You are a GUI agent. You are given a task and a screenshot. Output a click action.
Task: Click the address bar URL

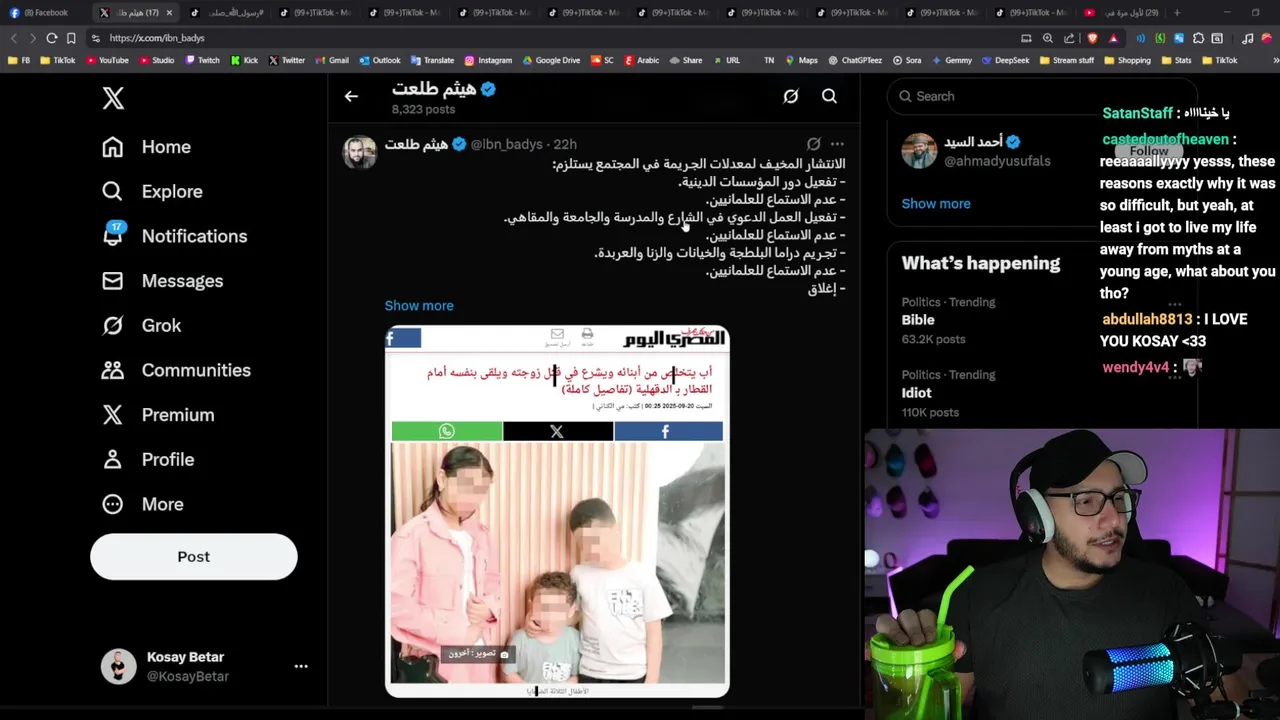(157, 38)
